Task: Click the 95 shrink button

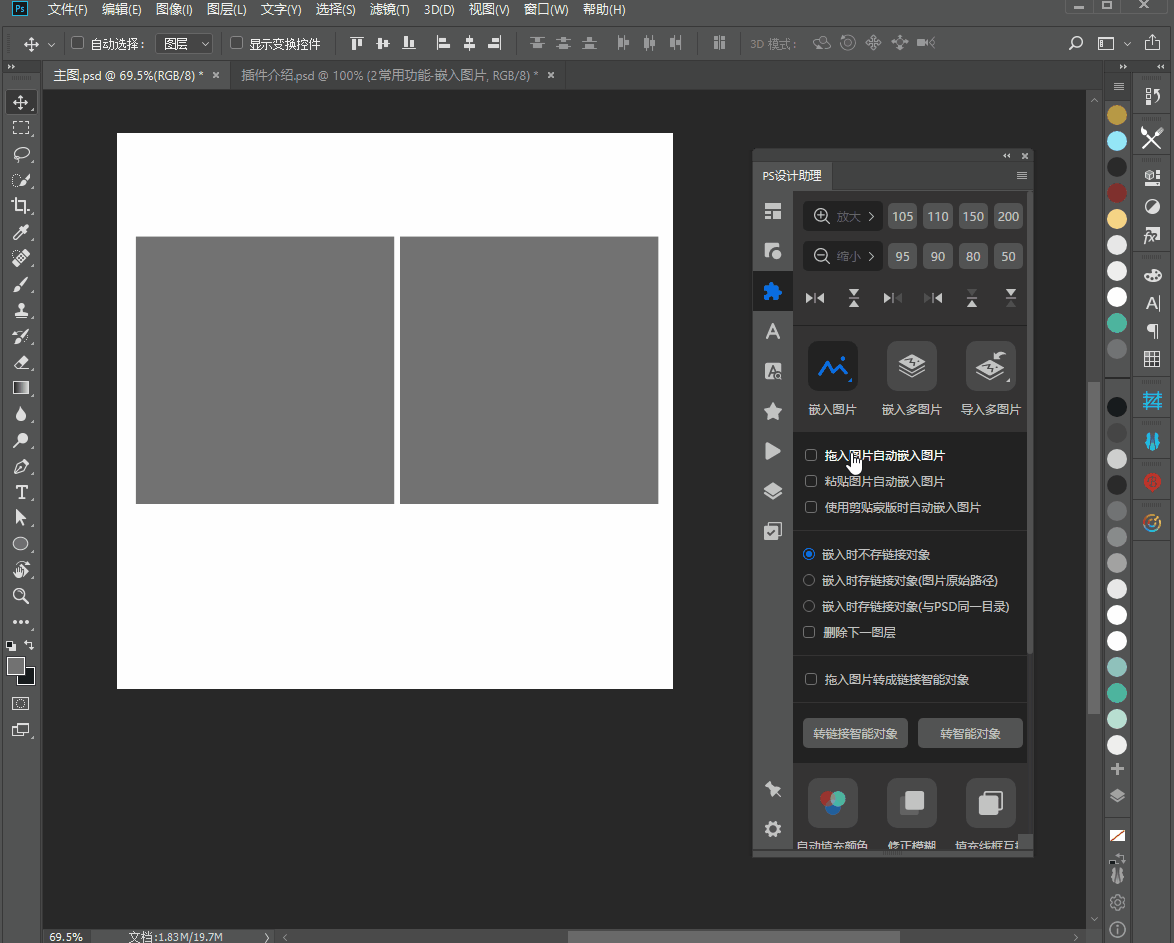Action: tap(902, 256)
